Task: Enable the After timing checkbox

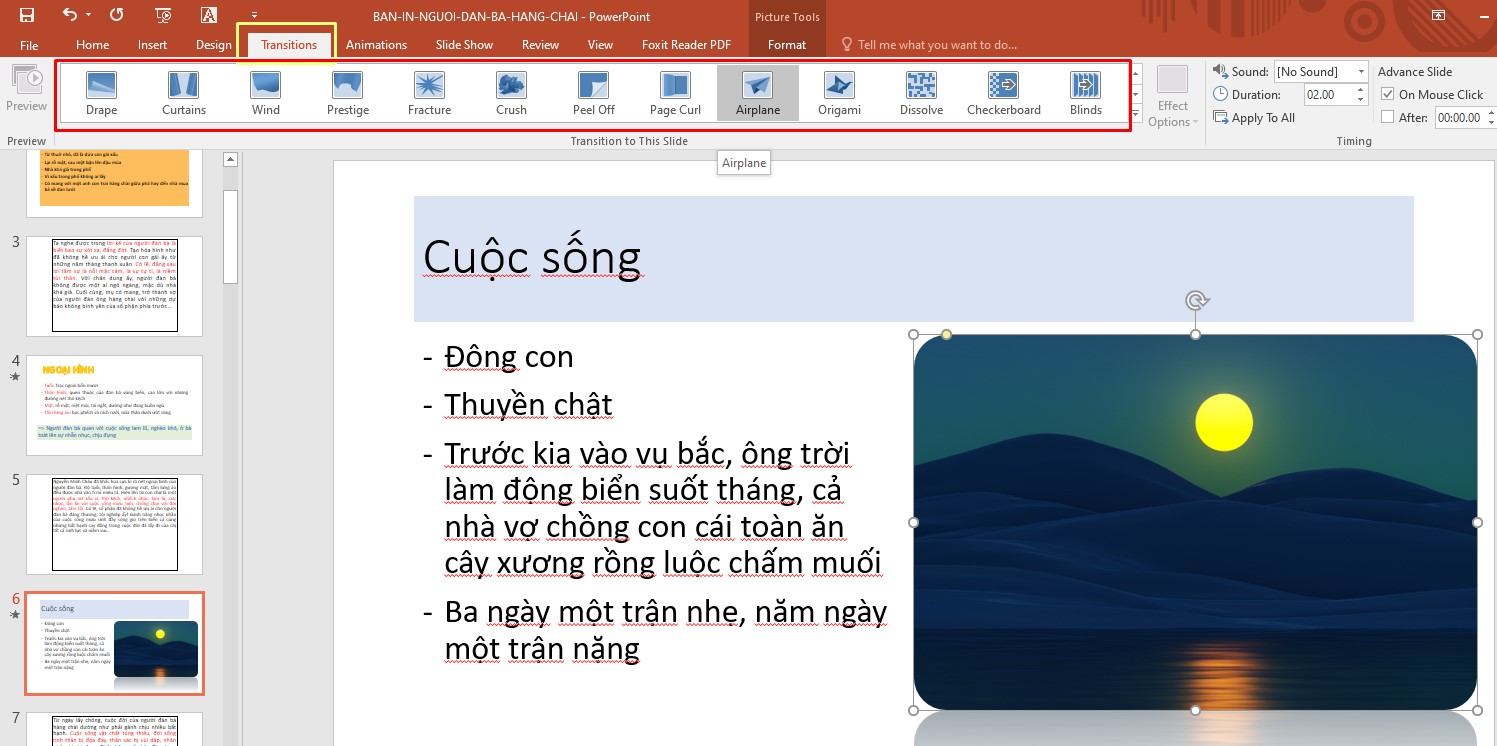Action: tap(1389, 117)
